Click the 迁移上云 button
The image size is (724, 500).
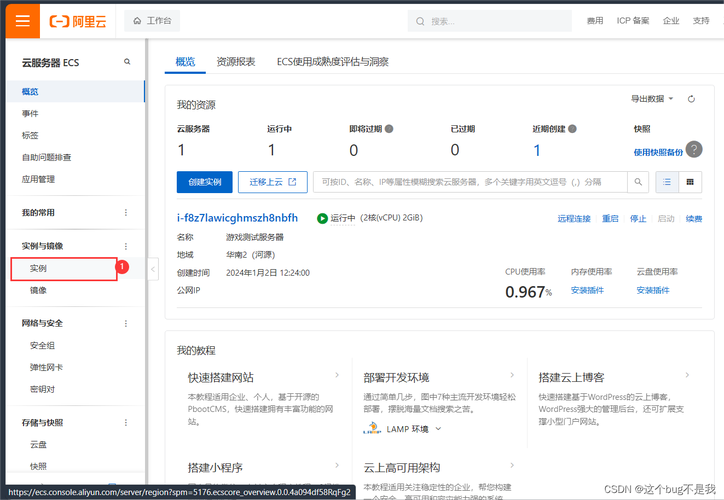pyautogui.click(x=273, y=182)
